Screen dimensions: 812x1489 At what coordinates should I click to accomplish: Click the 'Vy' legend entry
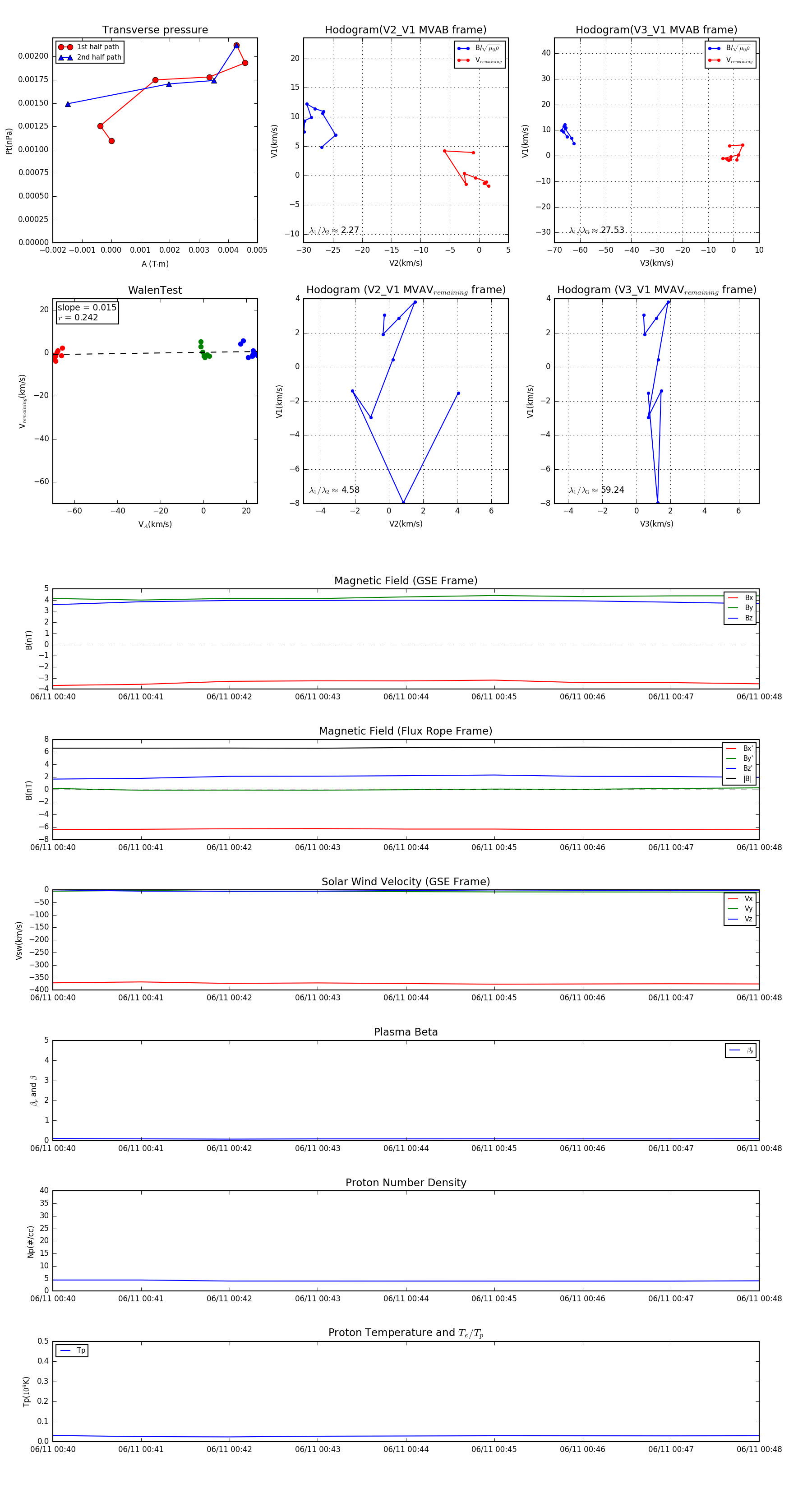coord(740,909)
